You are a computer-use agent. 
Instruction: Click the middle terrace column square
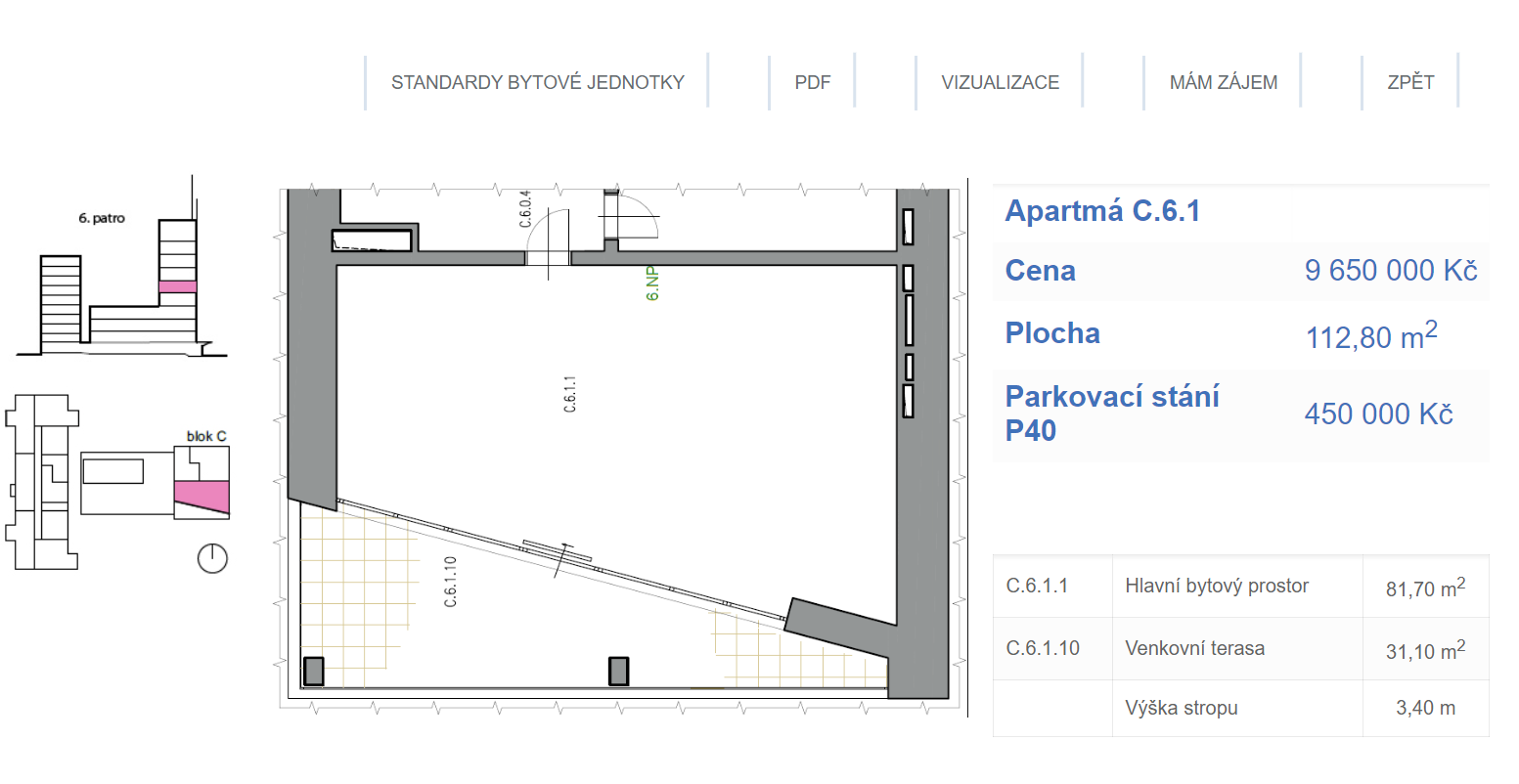pyautogui.click(x=618, y=672)
